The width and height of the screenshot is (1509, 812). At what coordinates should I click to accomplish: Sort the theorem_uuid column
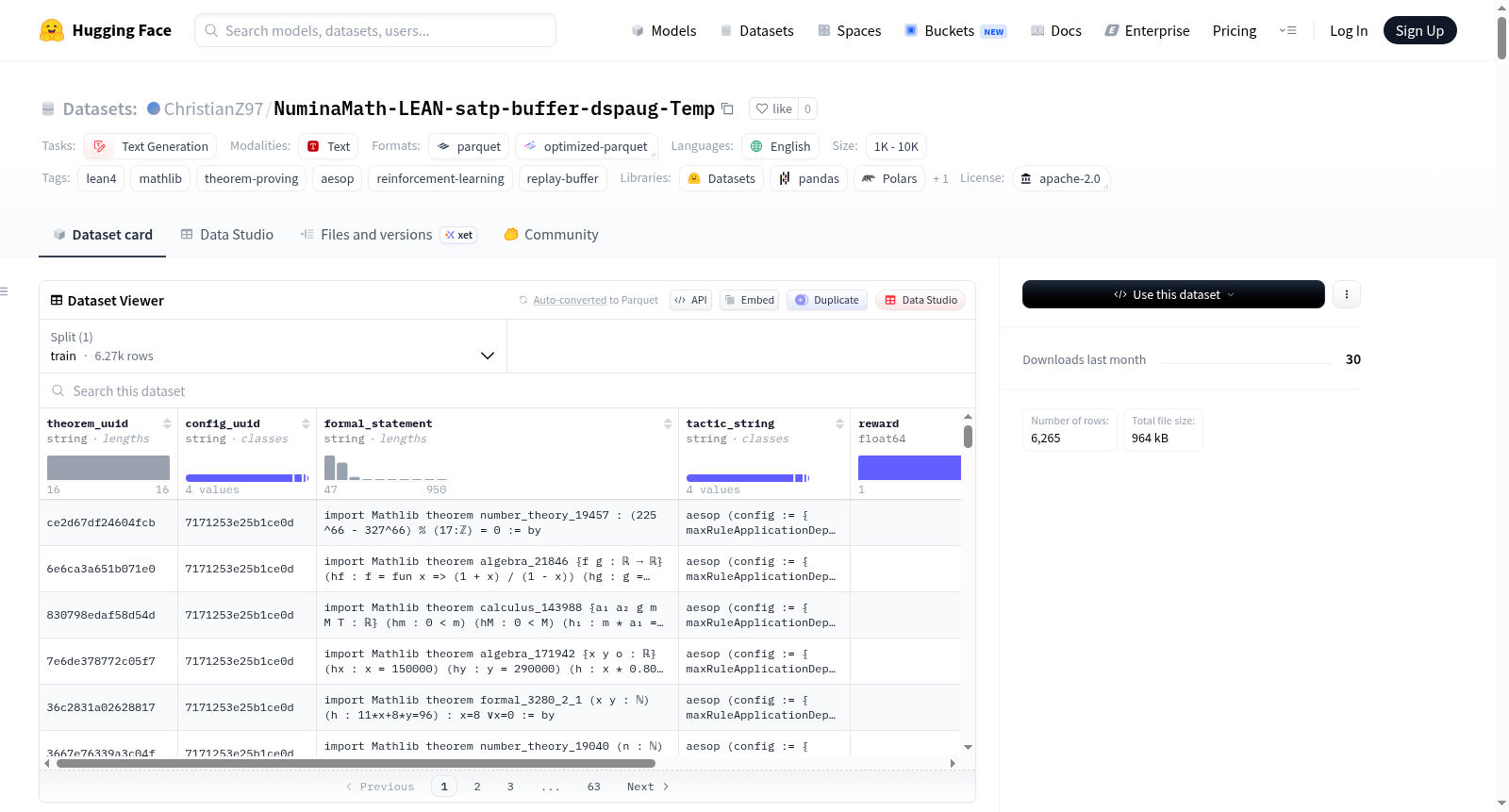tap(167, 423)
